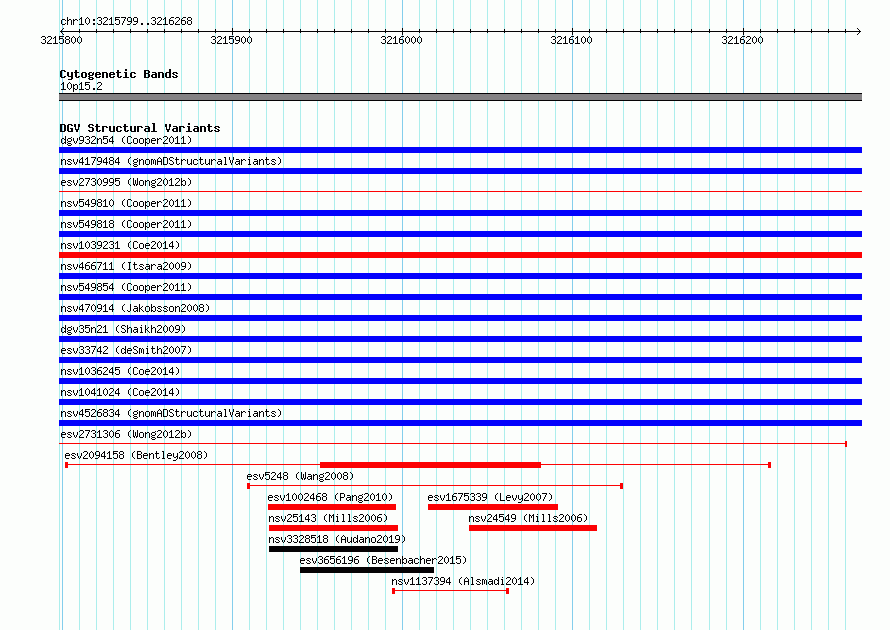Click the 10p15.2 band label

pyautogui.click(x=81, y=86)
